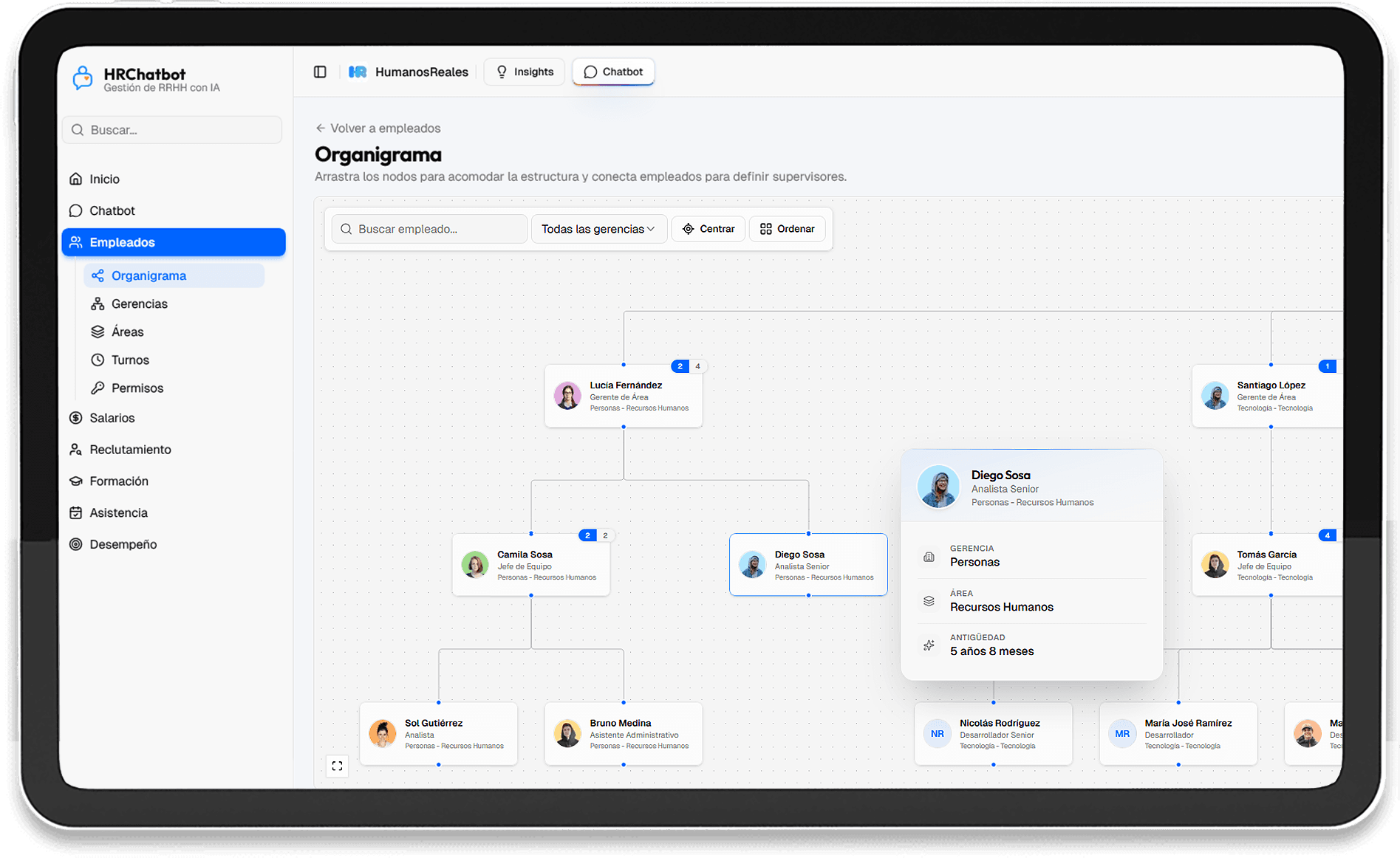Collapse the Empleados sidebar section
This screenshot has width=1400, height=858.
(174, 242)
